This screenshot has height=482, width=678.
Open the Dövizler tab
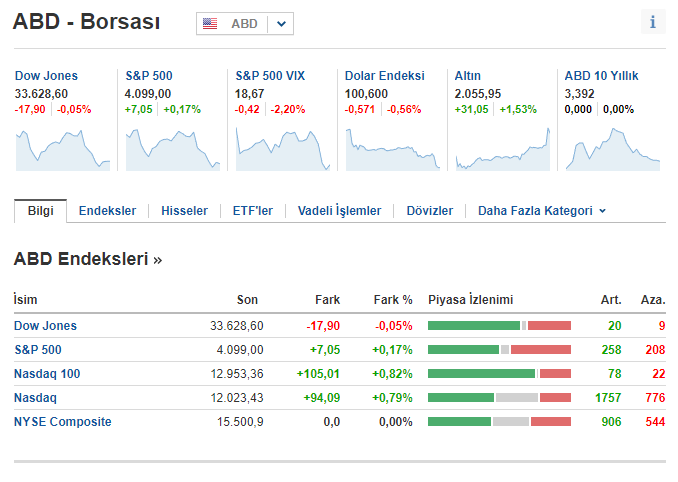[429, 211]
